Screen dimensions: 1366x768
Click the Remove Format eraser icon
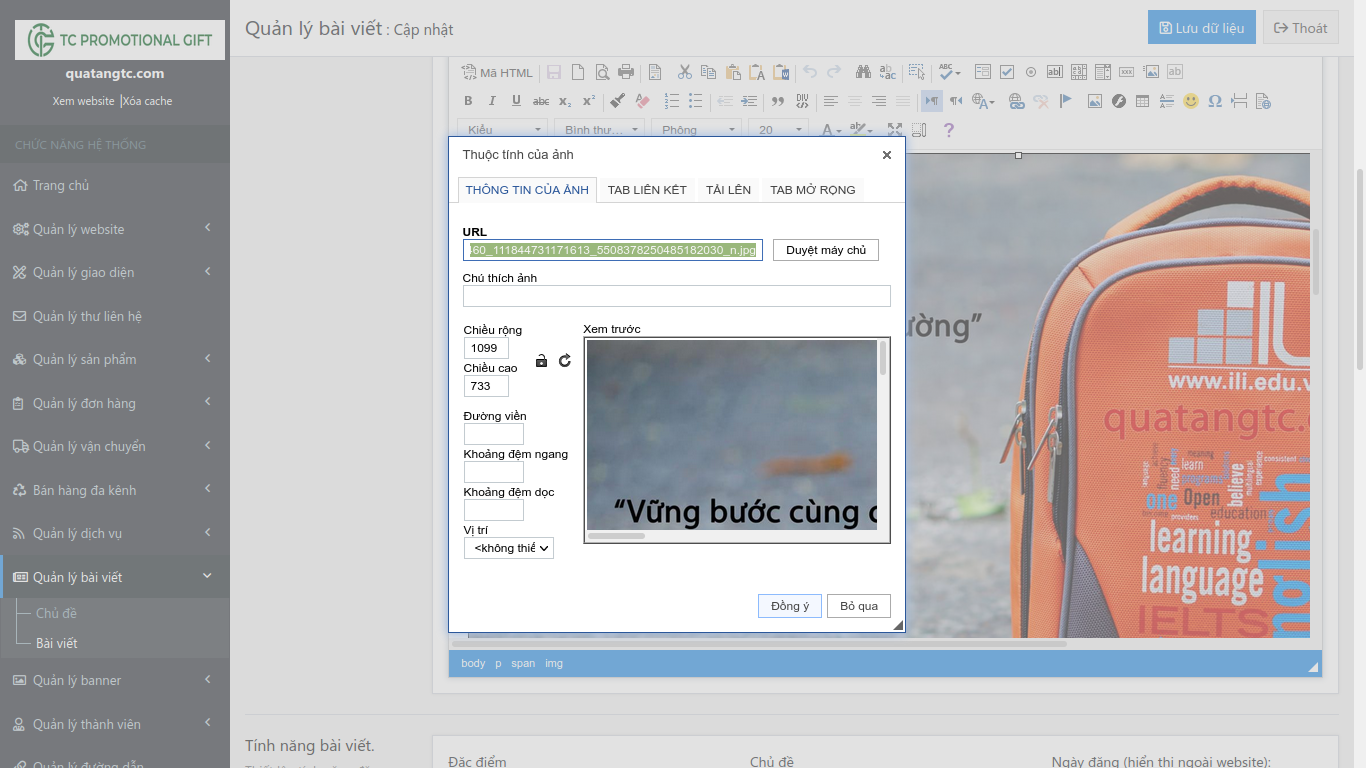642,101
